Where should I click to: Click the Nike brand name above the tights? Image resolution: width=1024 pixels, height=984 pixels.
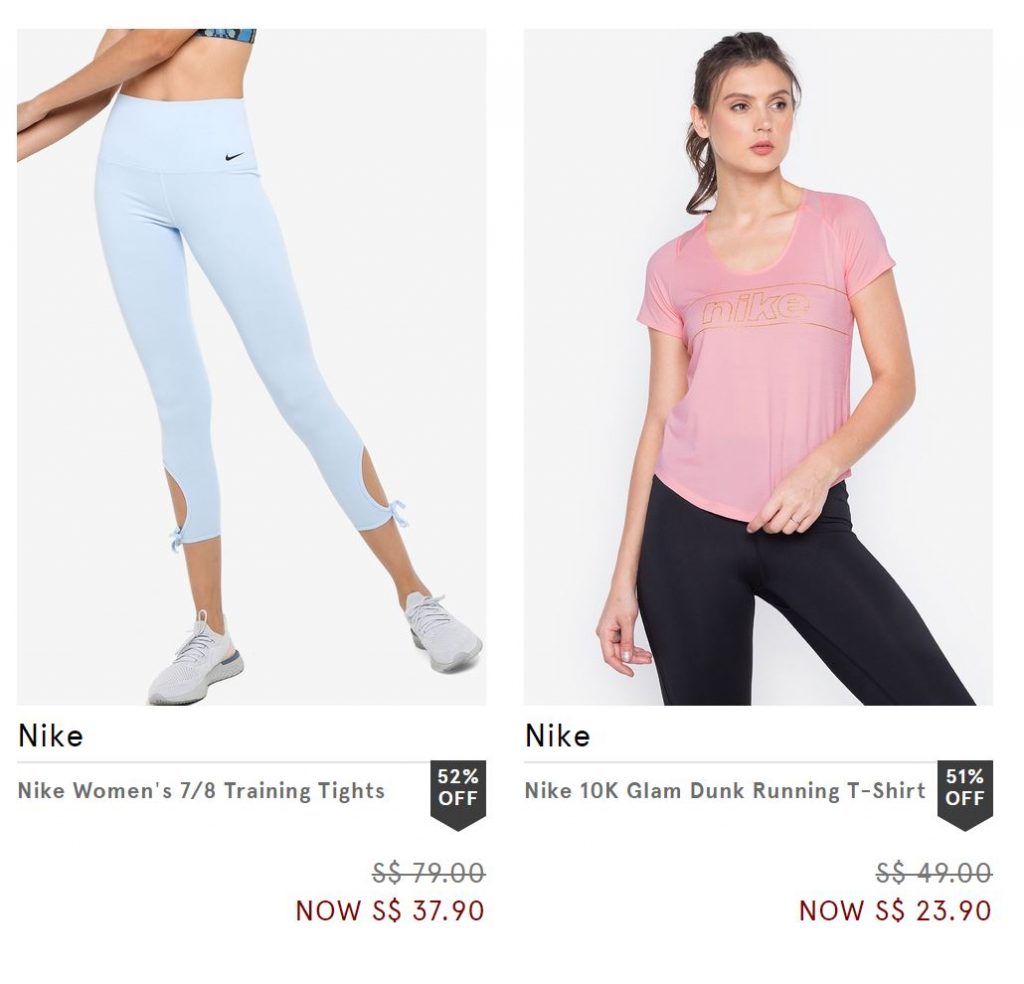coord(50,736)
